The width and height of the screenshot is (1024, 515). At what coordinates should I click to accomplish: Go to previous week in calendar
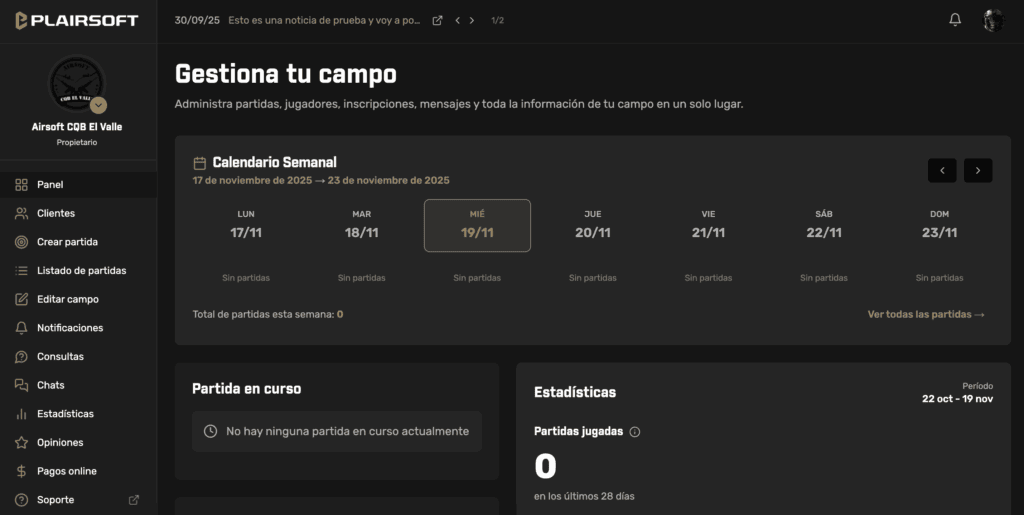click(942, 171)
